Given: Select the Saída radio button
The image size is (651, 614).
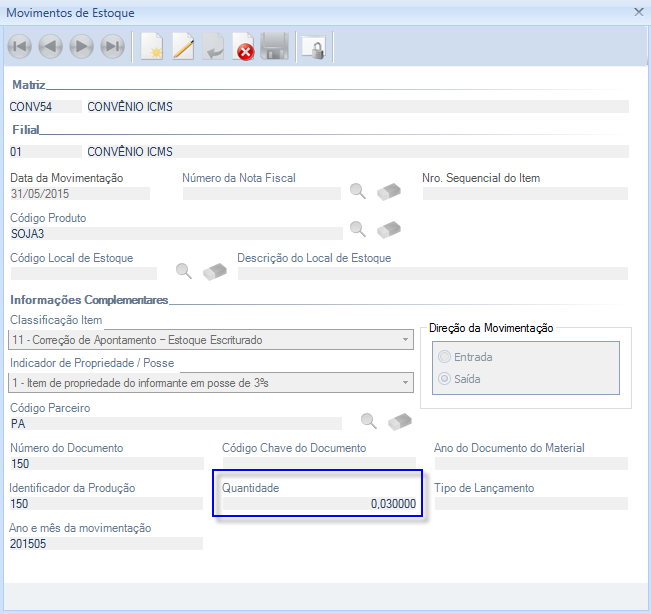Looking at the screenshot, I should (x=444, y=379).
